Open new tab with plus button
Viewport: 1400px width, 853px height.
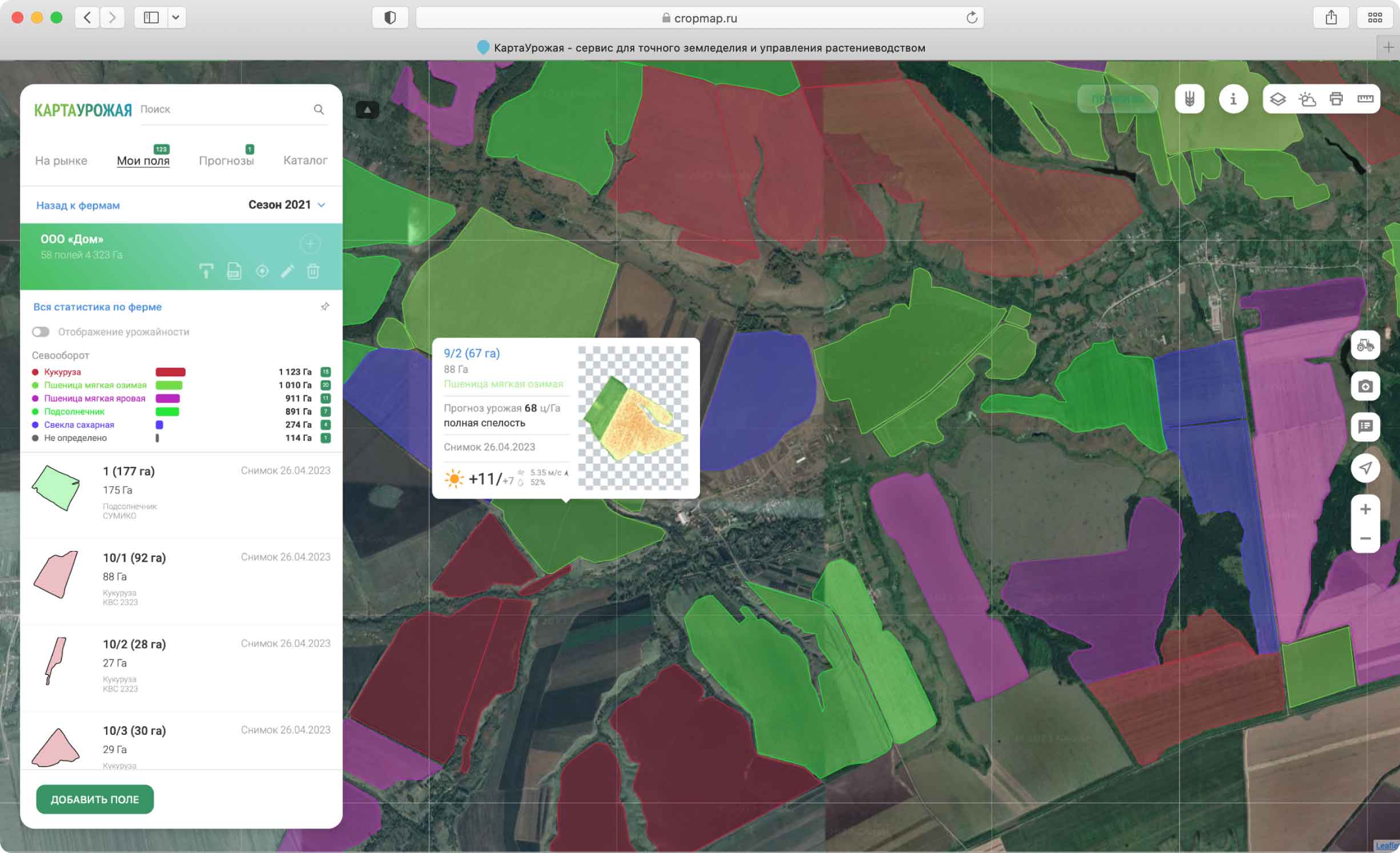tap(1388, 47)
